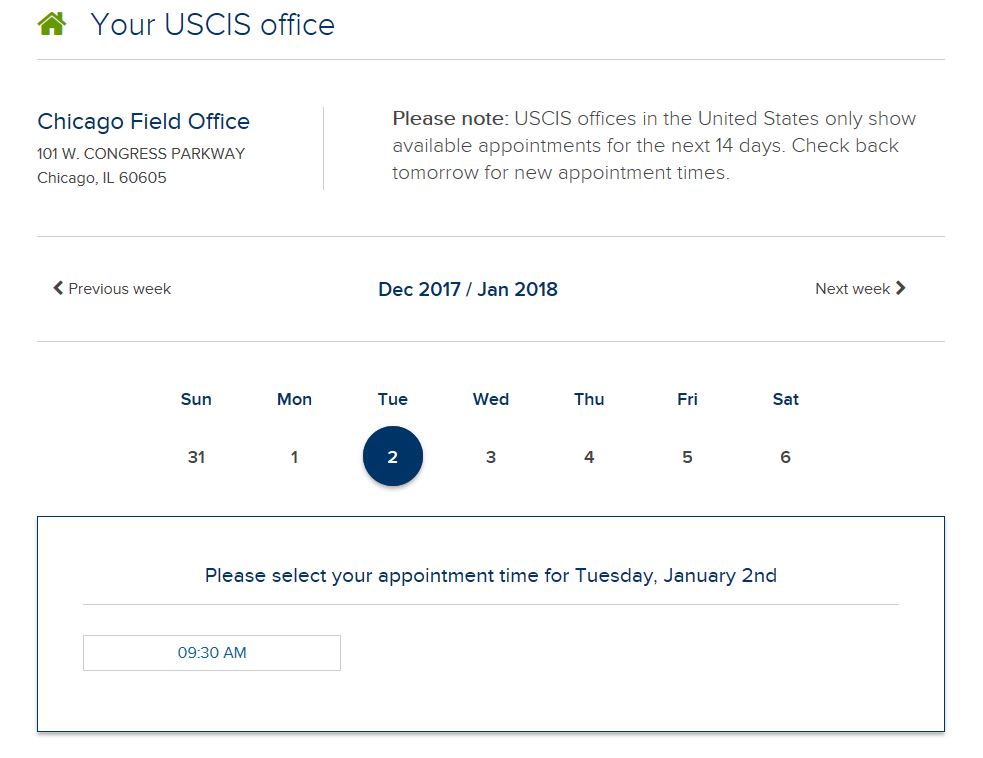
Task: Click the Chicago Field Office title
Action: point(144,121)
